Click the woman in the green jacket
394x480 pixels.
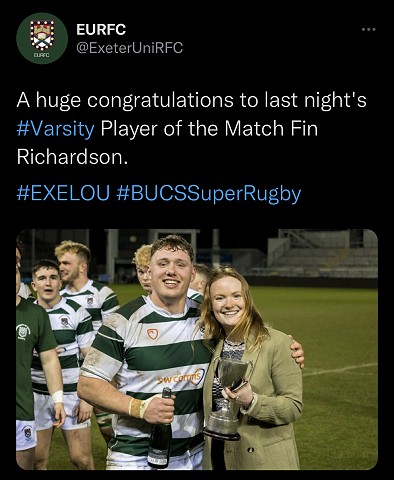pyautogui.click(x=252, y=368)
